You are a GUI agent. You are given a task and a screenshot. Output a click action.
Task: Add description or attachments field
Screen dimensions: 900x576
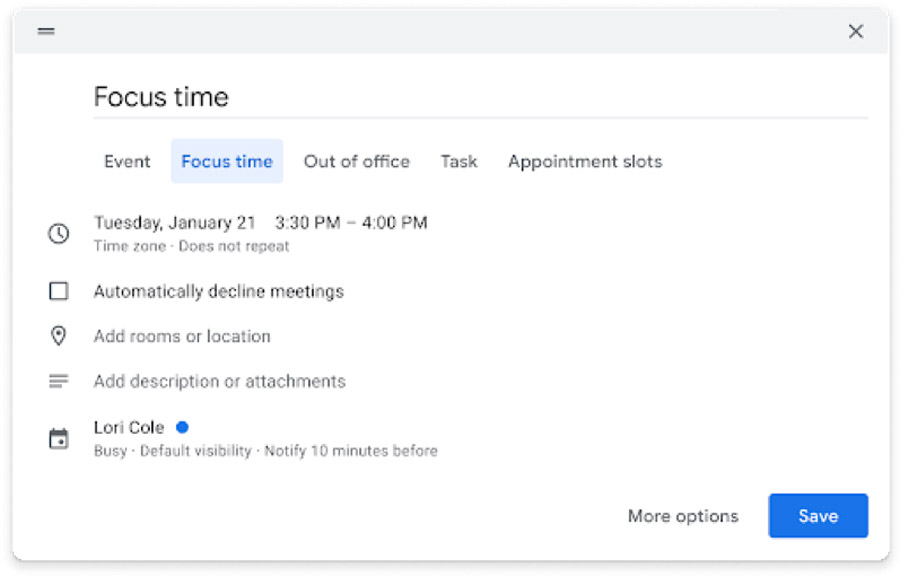pos(220,382)
